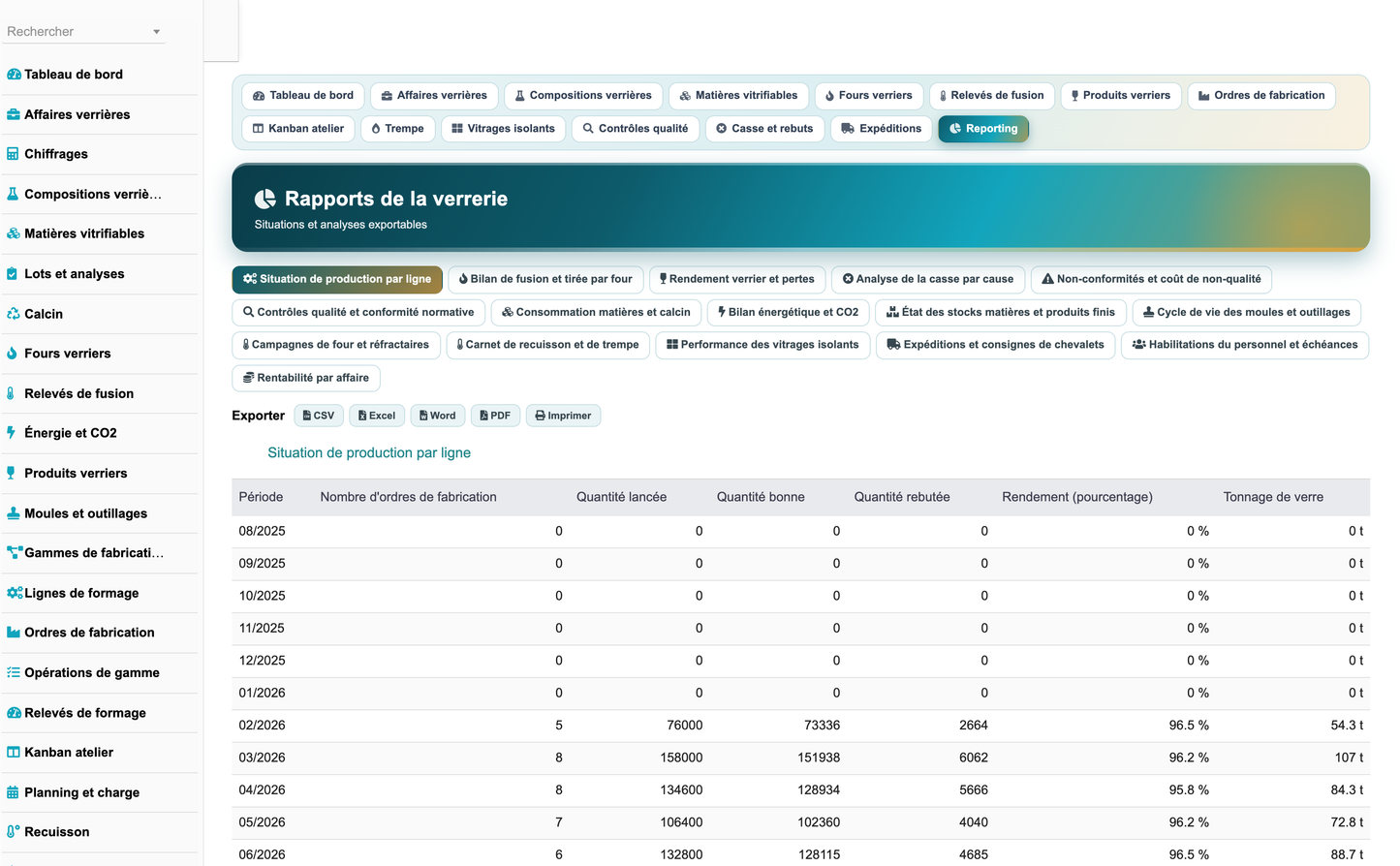Open Bilan énergétique et CO2 report
1400x866 pixels.
788,313
